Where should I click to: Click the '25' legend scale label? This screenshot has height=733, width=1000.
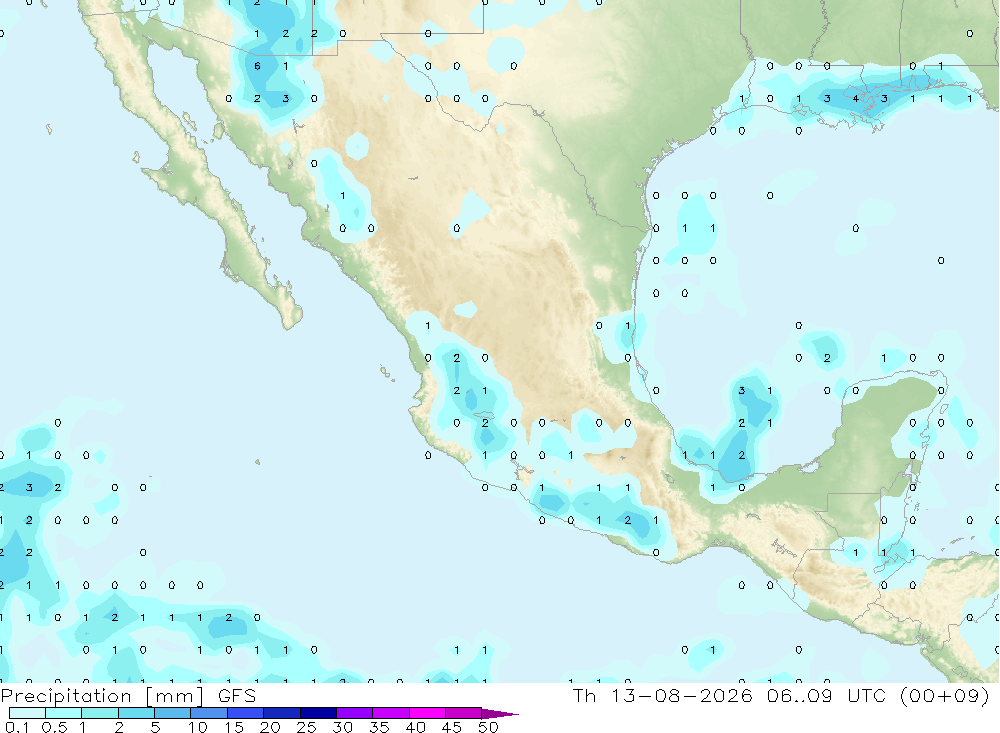tap(306, 727)
